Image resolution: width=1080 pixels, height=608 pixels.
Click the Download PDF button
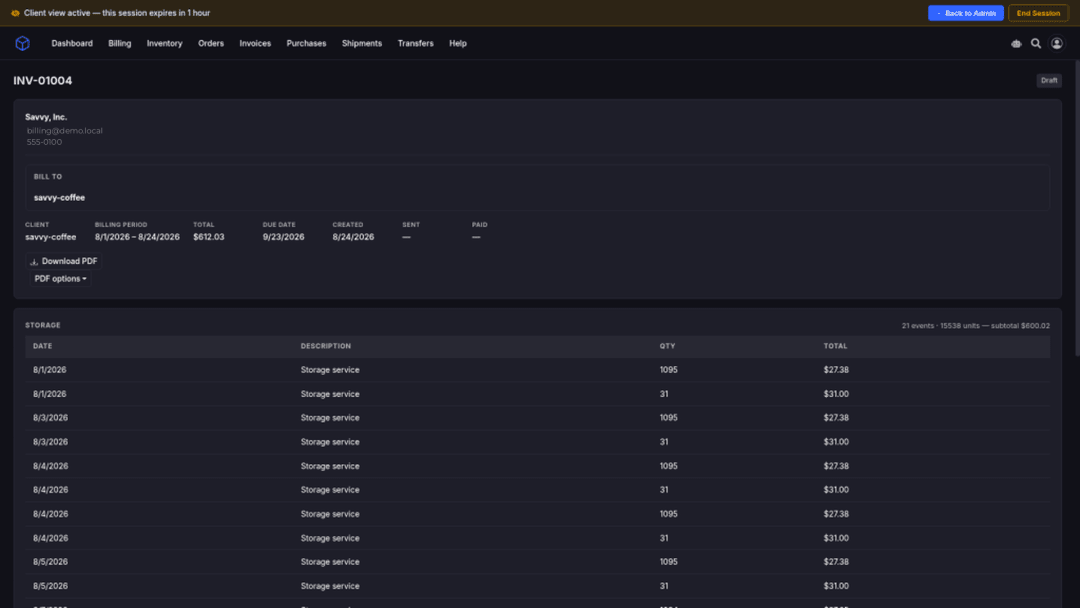[63, 261]
